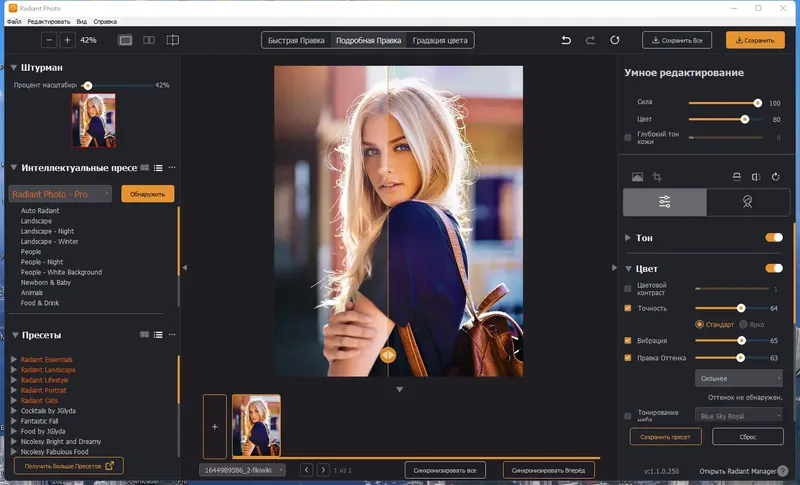Image resolution: width=800 pixels, height=485 pixels.
Task: Click the flip horizontal icon
Action: 756,177
